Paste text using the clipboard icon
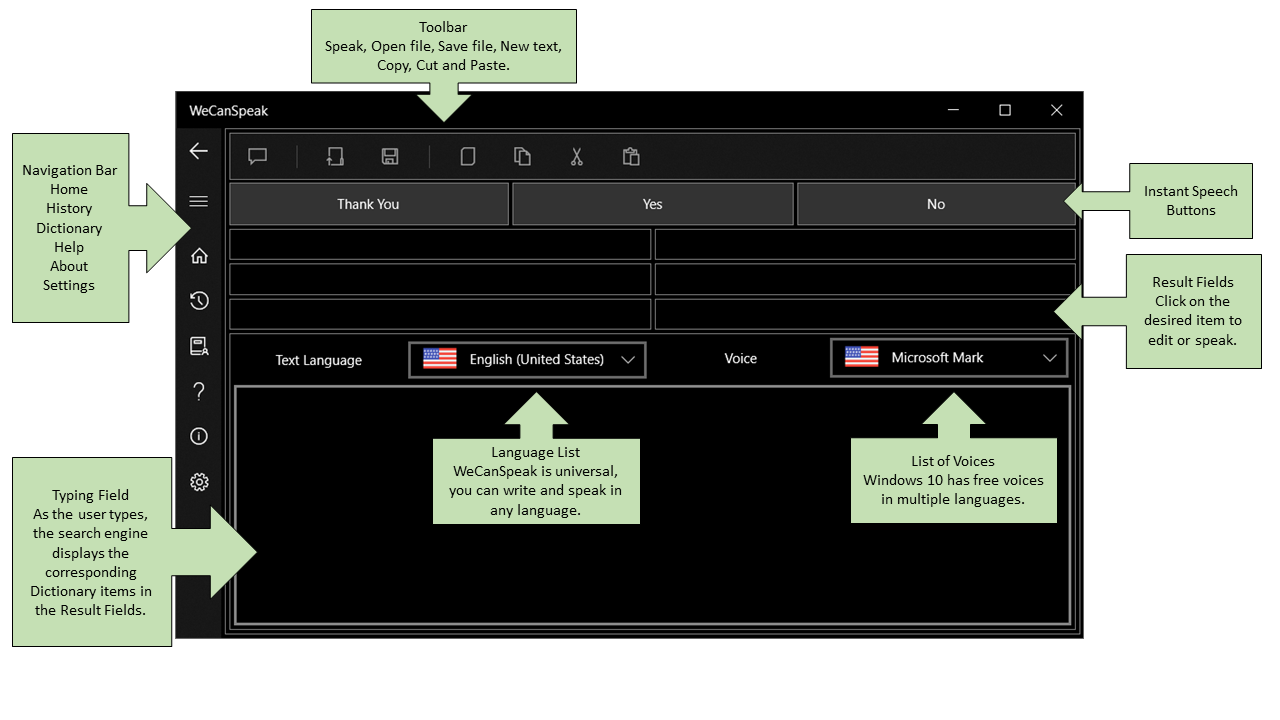The width and height of the screenshot is (1280, 720). (631, 156)
